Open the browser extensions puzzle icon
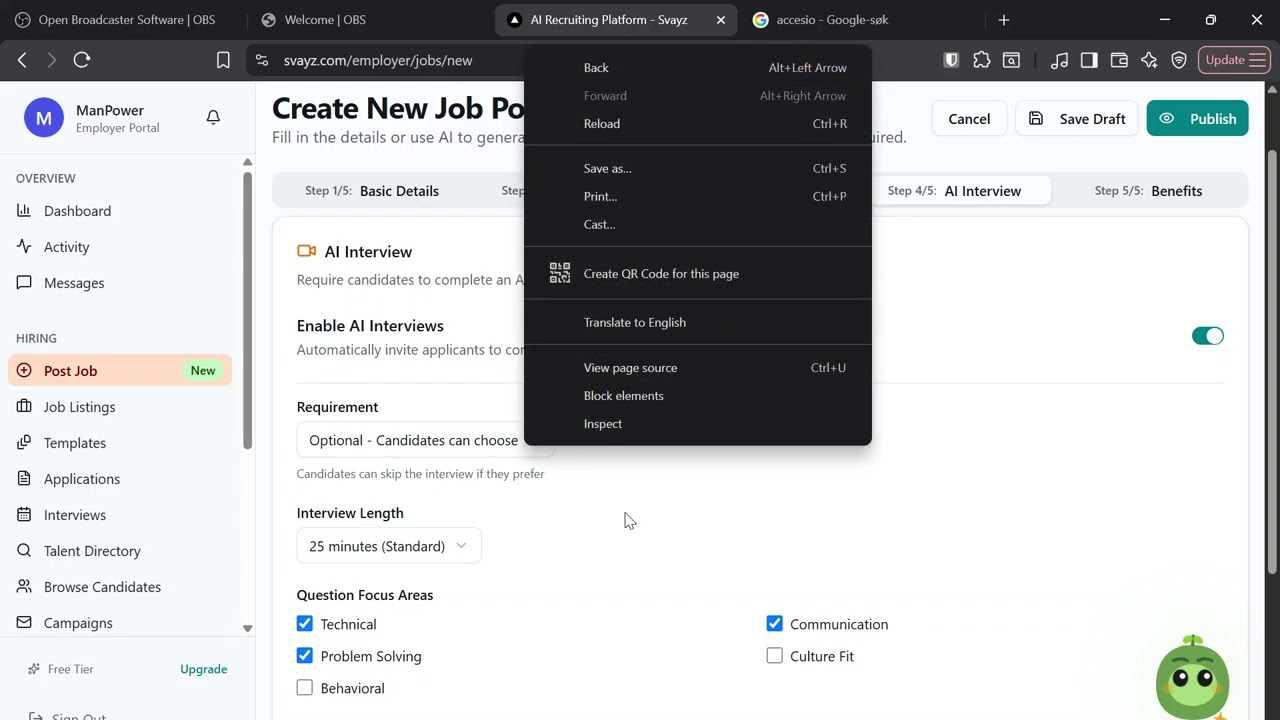 tap(981, 60)
